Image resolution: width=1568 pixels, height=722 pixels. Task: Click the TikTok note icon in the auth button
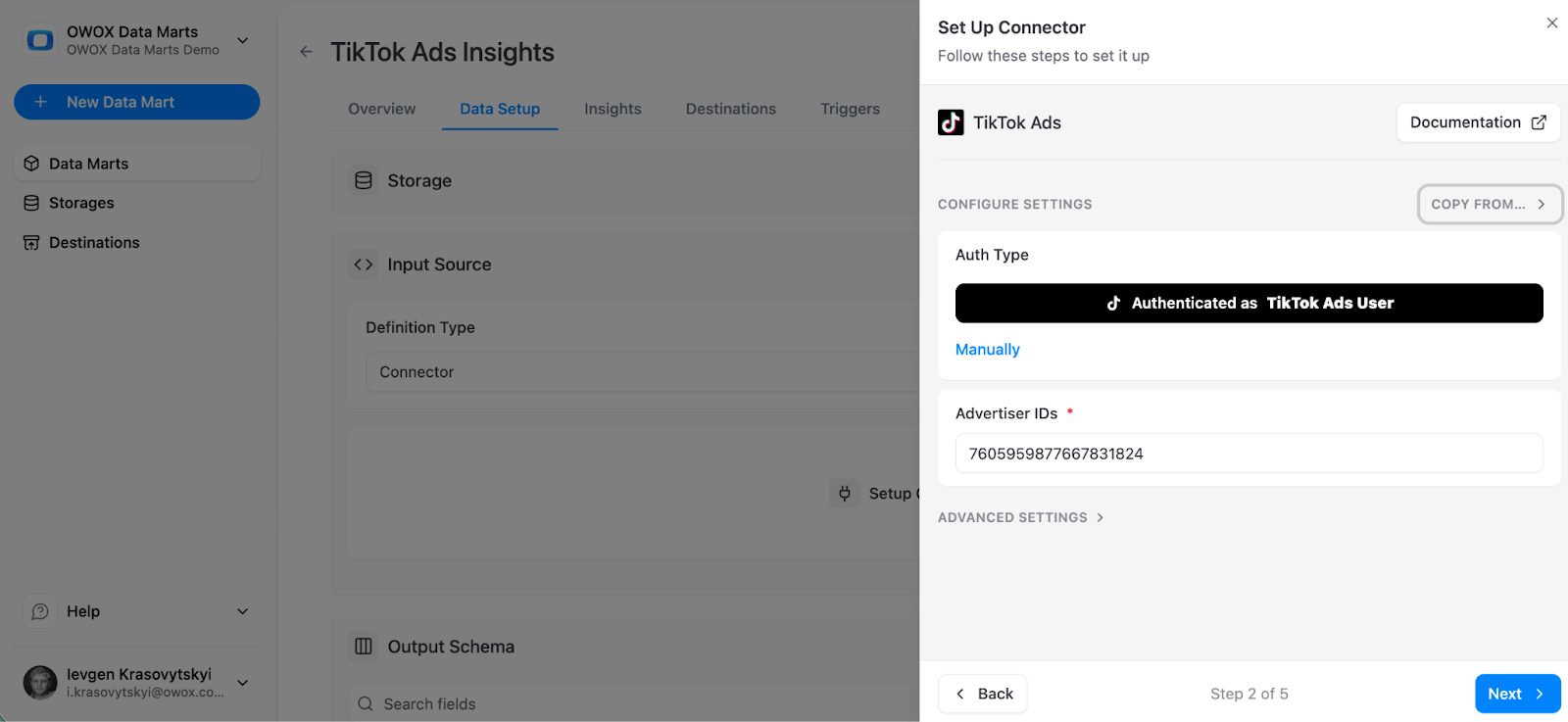pyautogui.click(x=1113, y=303)
